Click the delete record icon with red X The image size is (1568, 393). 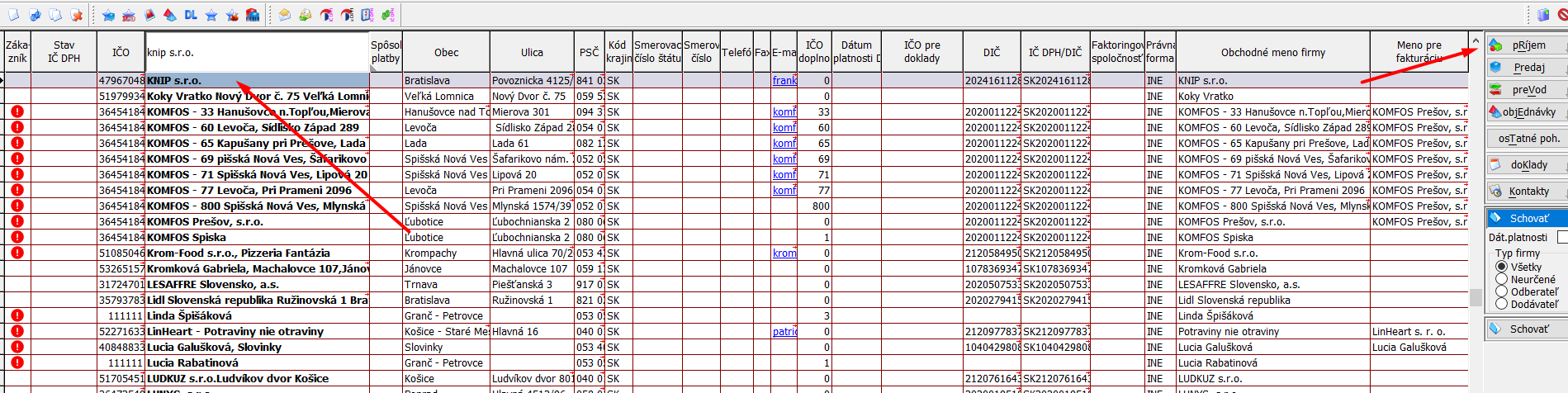[77, 15]
